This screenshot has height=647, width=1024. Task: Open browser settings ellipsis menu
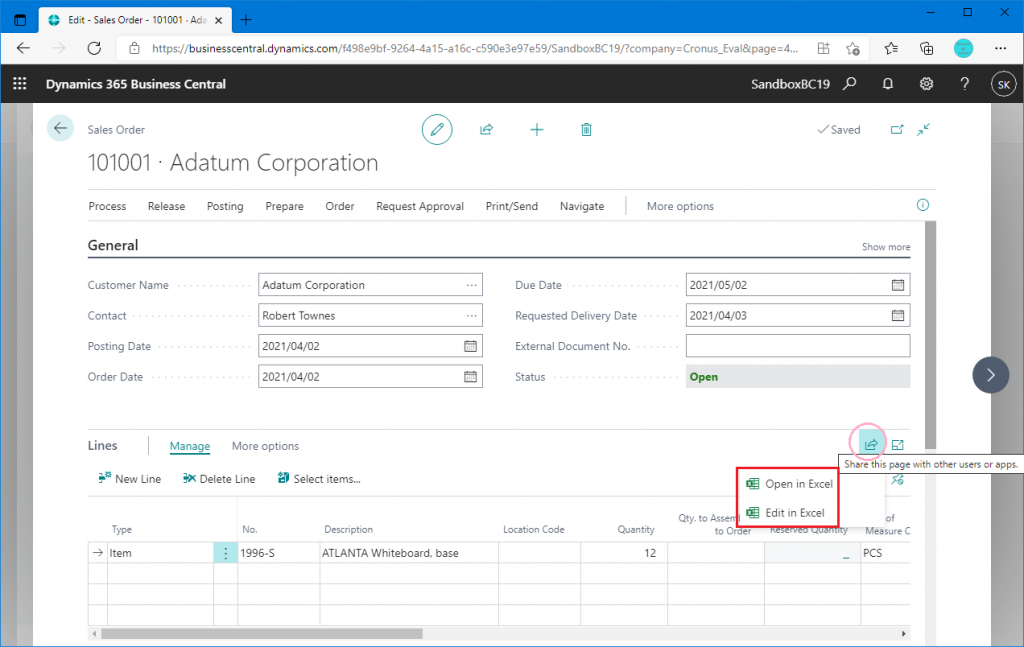click(x=1000, y=48)
